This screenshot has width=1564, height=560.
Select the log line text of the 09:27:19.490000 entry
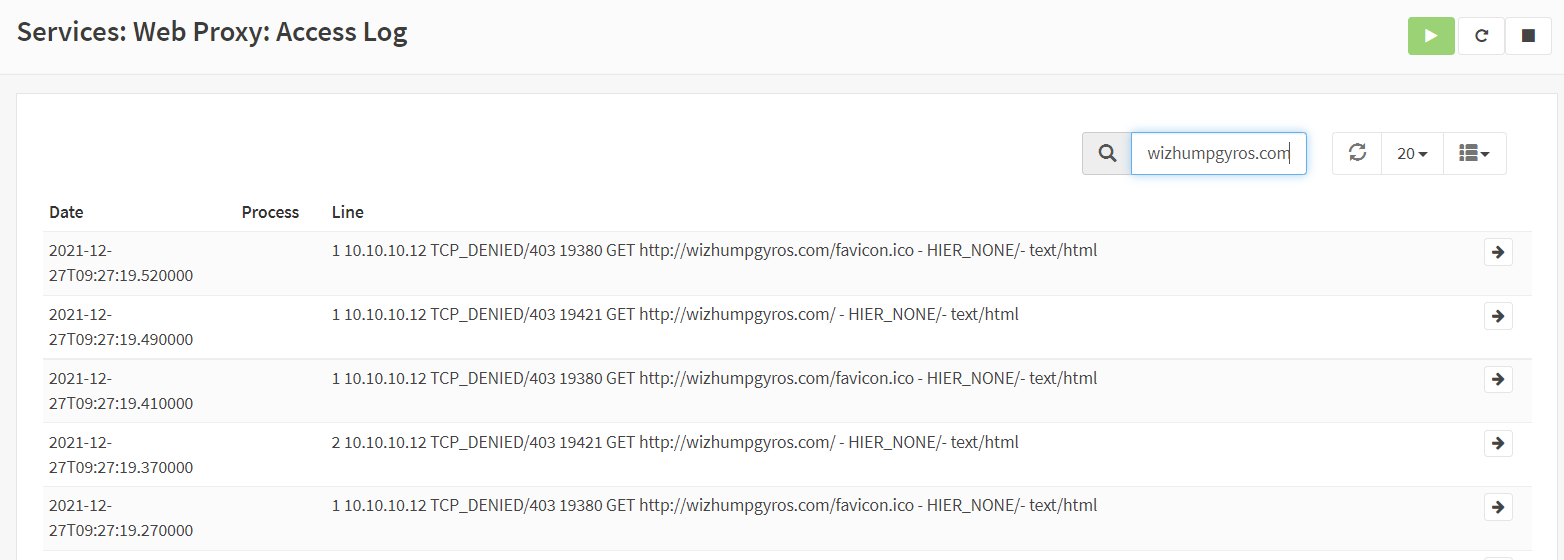(675, 314)
